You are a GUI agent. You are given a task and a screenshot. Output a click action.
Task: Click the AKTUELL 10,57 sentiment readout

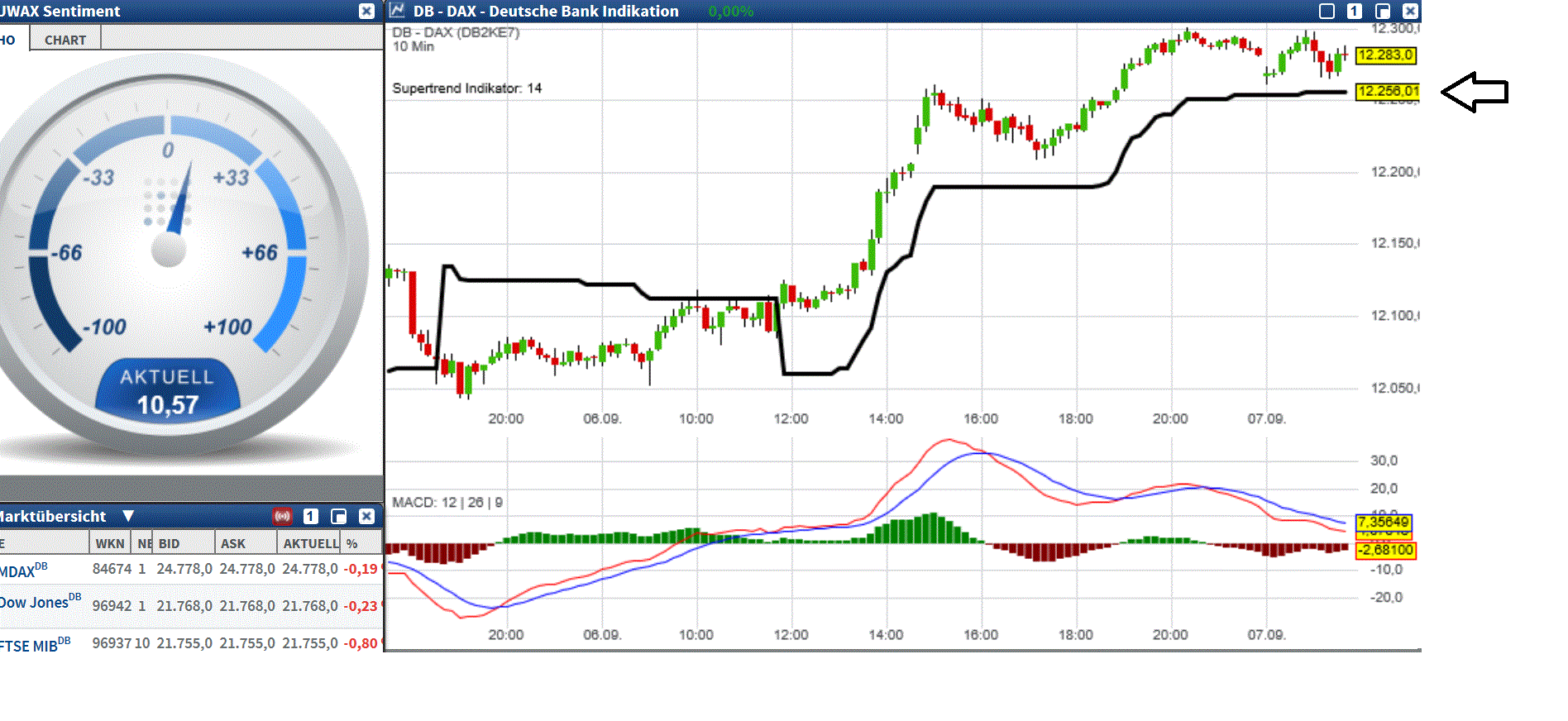168,390
